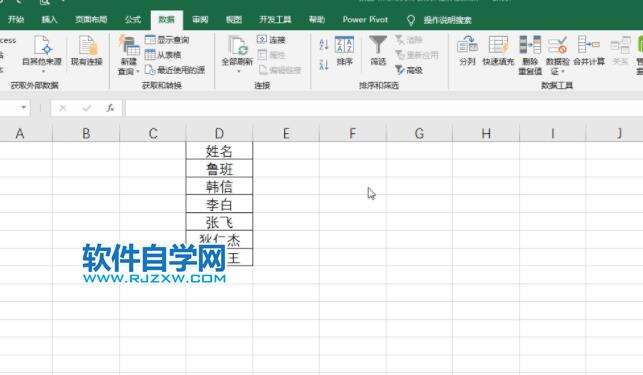
Task: Click 合并计算 (Consolidate)
Action: (589, 51)
